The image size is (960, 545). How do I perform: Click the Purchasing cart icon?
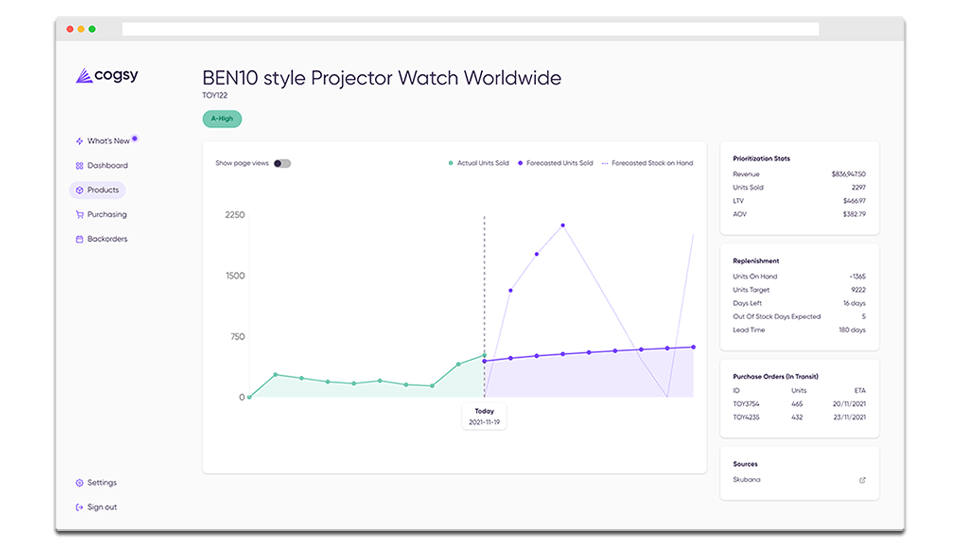(79, 214)
